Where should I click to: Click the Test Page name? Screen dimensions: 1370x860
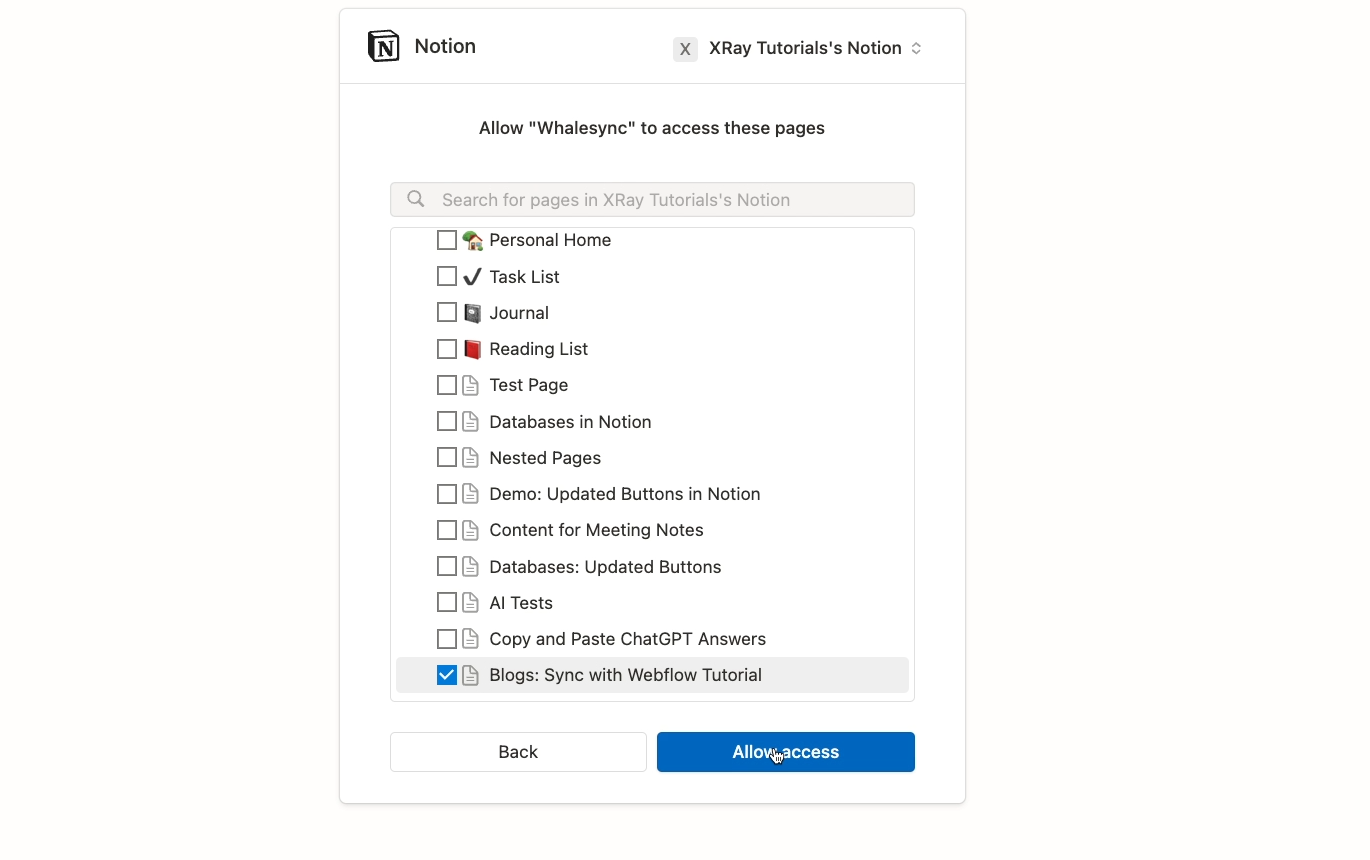[529, 385]
